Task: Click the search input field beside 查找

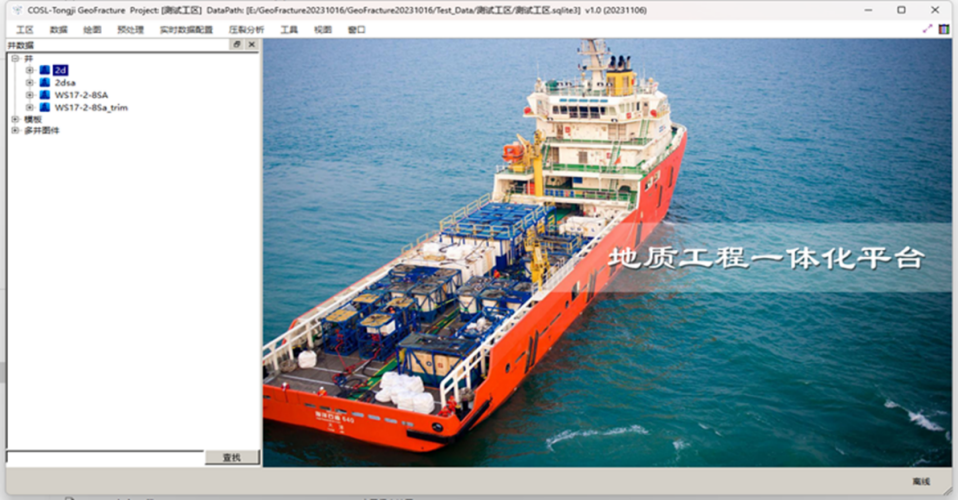Action: [x=105, y=457]
